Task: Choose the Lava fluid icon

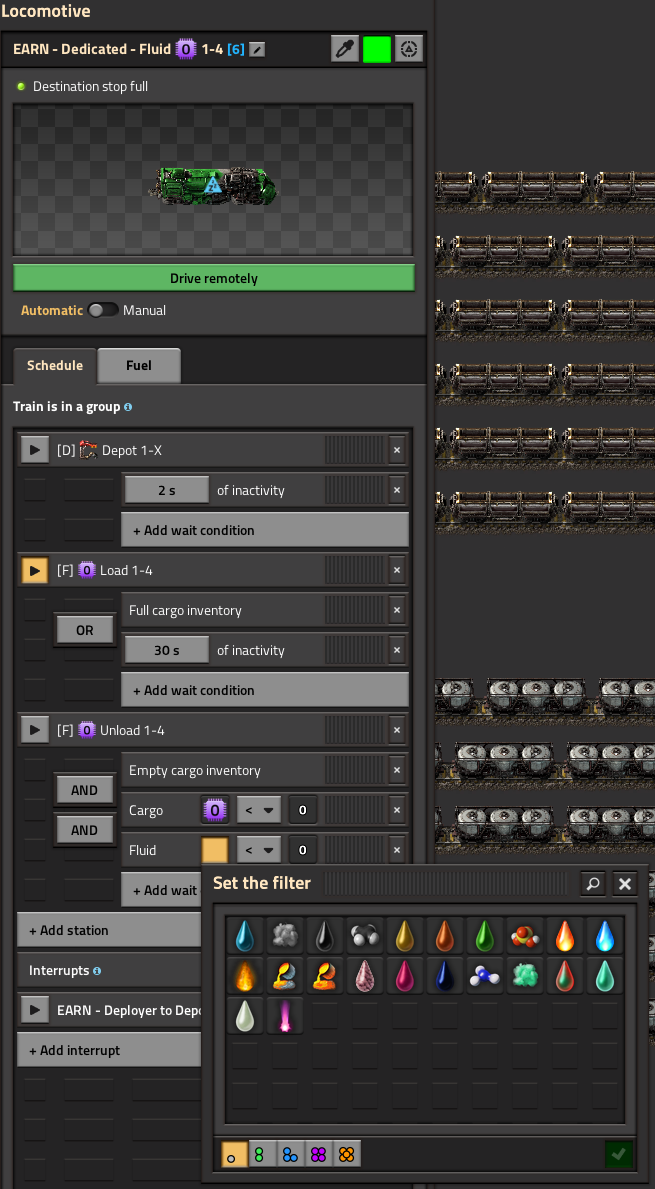Action: (245, 975)
